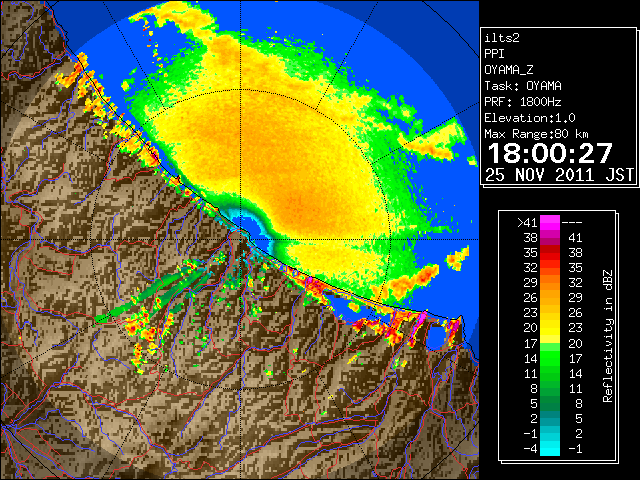
Task: Click the cyan -4 dBZ color swatch
Action: pyautogui.click(x=550, y=449)
